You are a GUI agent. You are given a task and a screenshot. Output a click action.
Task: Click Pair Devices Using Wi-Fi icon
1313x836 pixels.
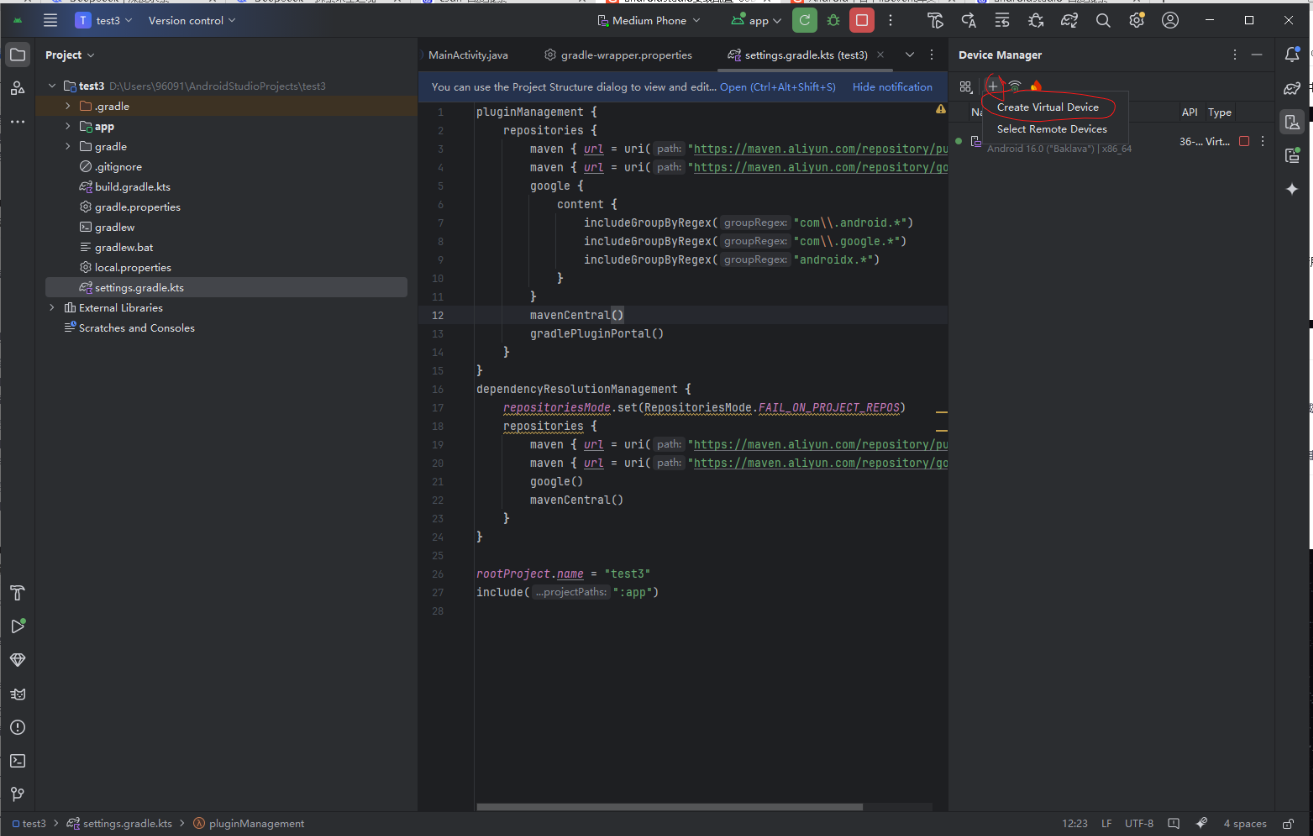1015,87
